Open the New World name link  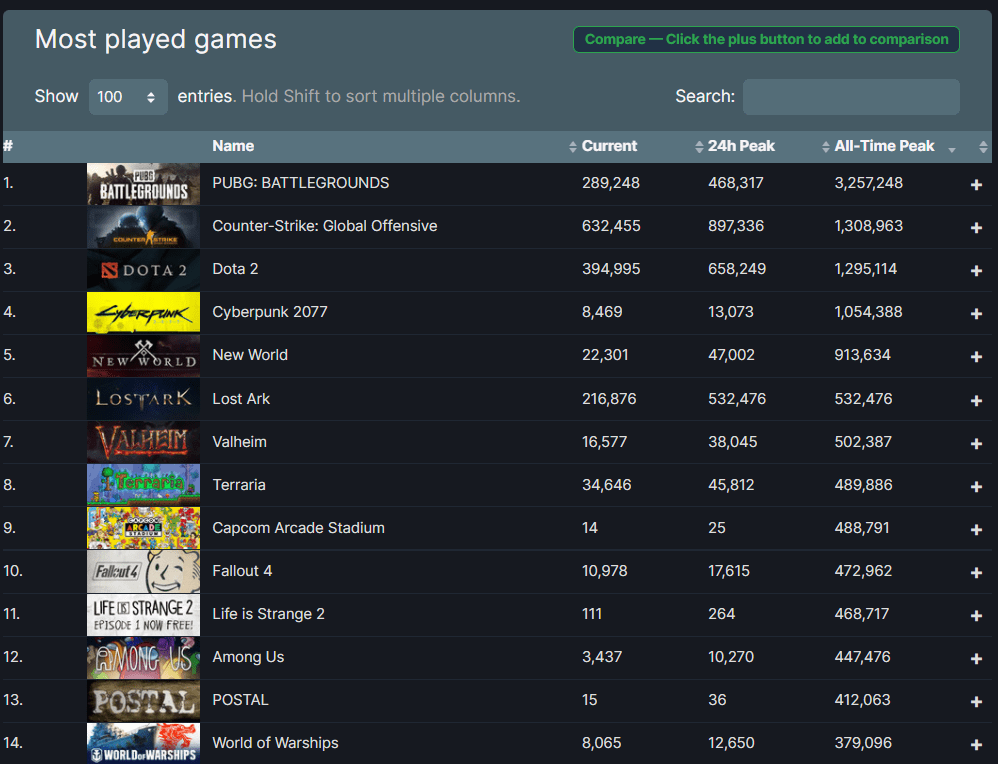(250, 355)
